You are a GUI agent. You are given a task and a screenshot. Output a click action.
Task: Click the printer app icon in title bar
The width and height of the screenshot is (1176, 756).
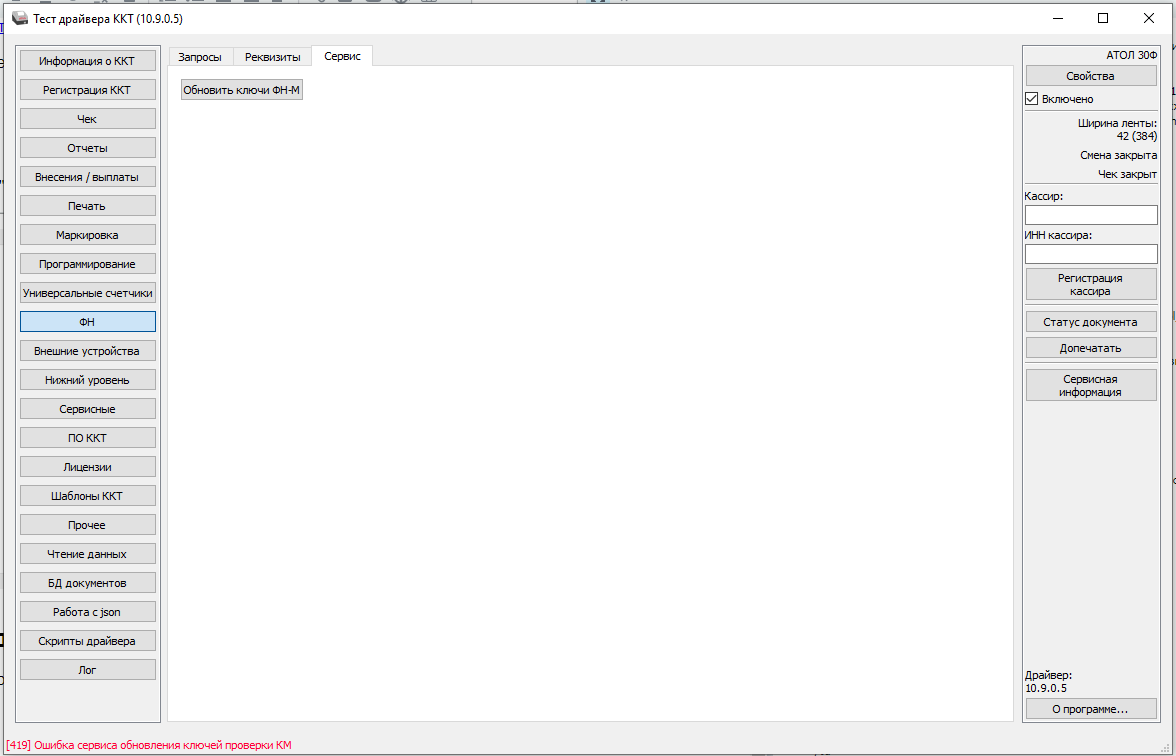(x=20, y=18)
